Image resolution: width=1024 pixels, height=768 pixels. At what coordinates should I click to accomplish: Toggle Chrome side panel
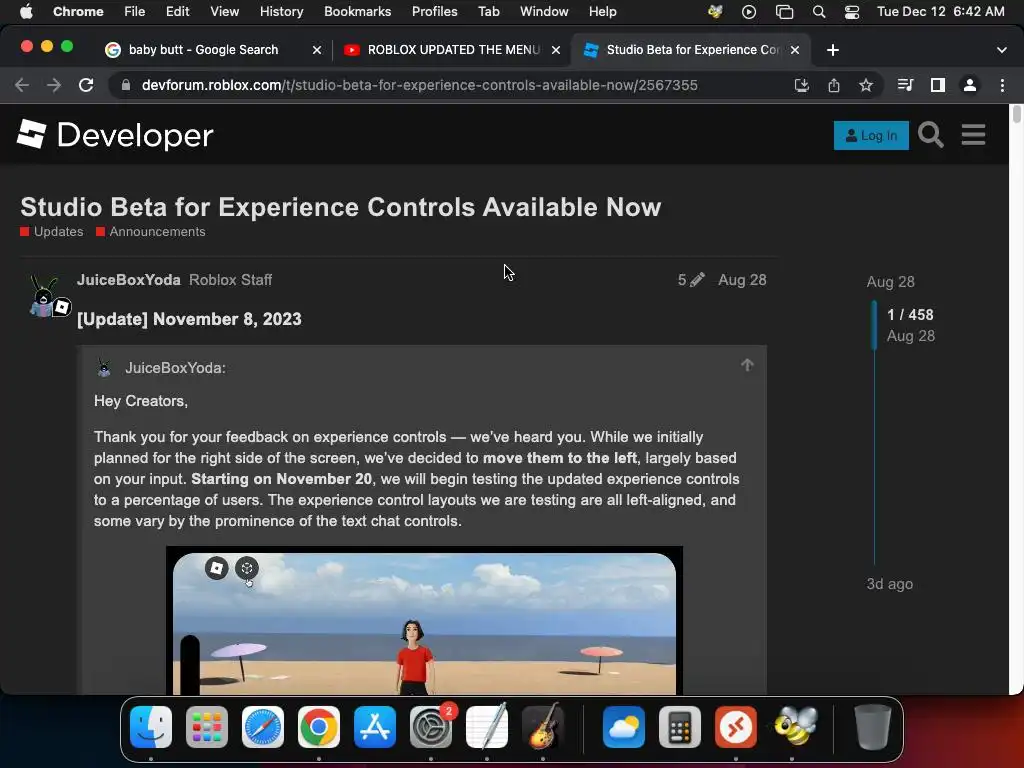click(x=938, y=85)
